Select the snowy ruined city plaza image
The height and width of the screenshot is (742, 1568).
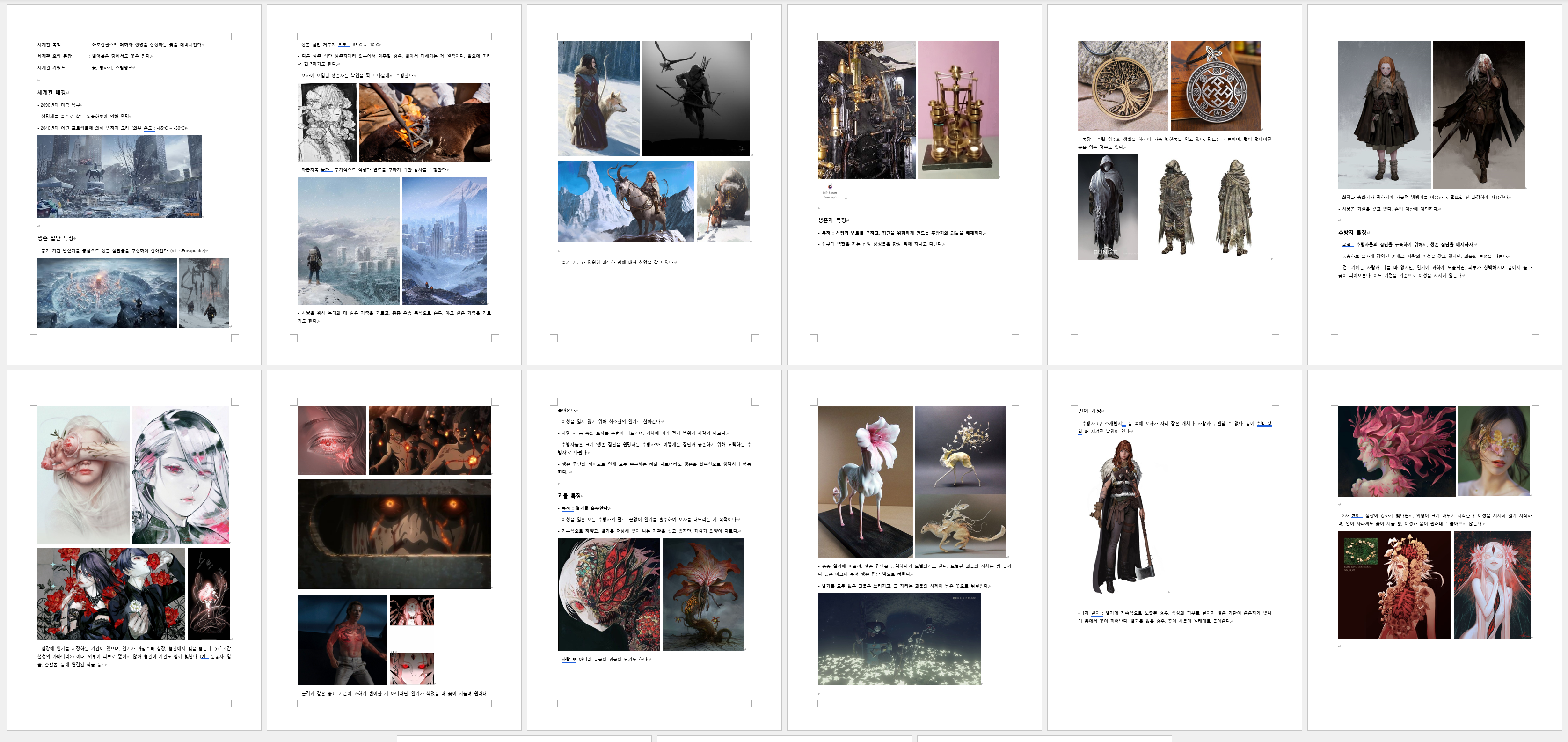[119, 176]
